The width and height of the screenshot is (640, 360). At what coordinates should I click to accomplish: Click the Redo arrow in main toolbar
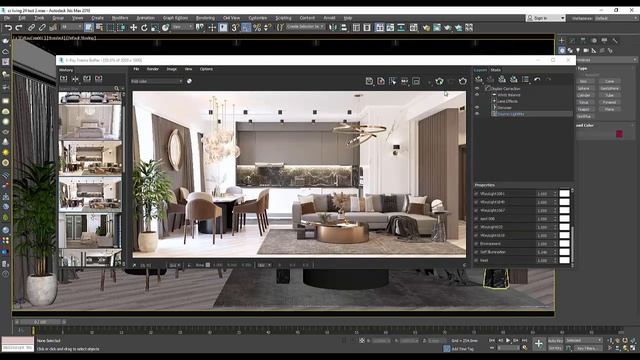(x=19, y=28)
